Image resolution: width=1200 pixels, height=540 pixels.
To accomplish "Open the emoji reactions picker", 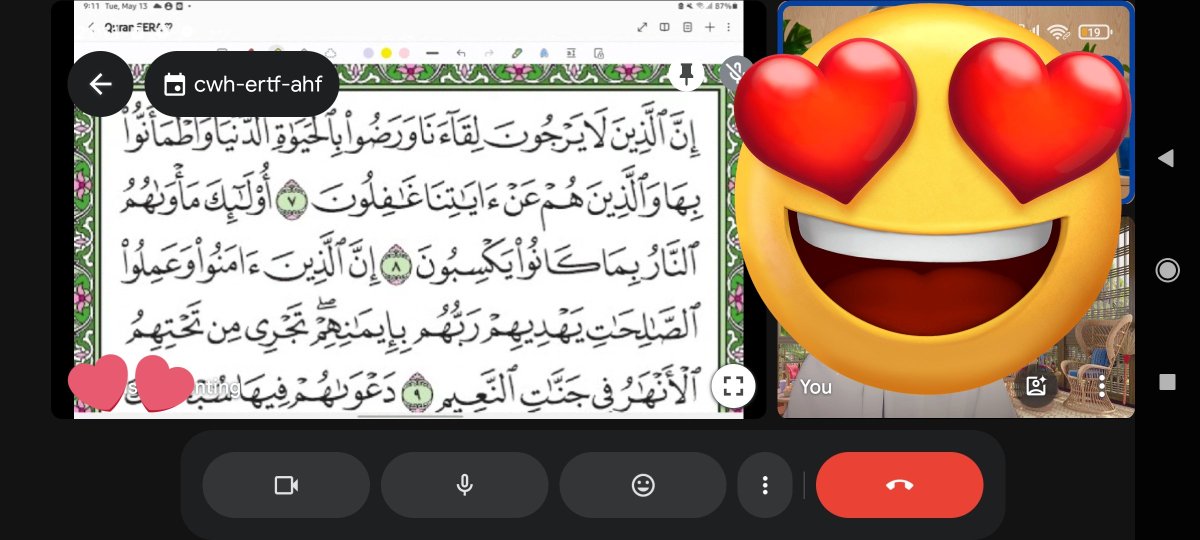I will [x=643, y=485].
